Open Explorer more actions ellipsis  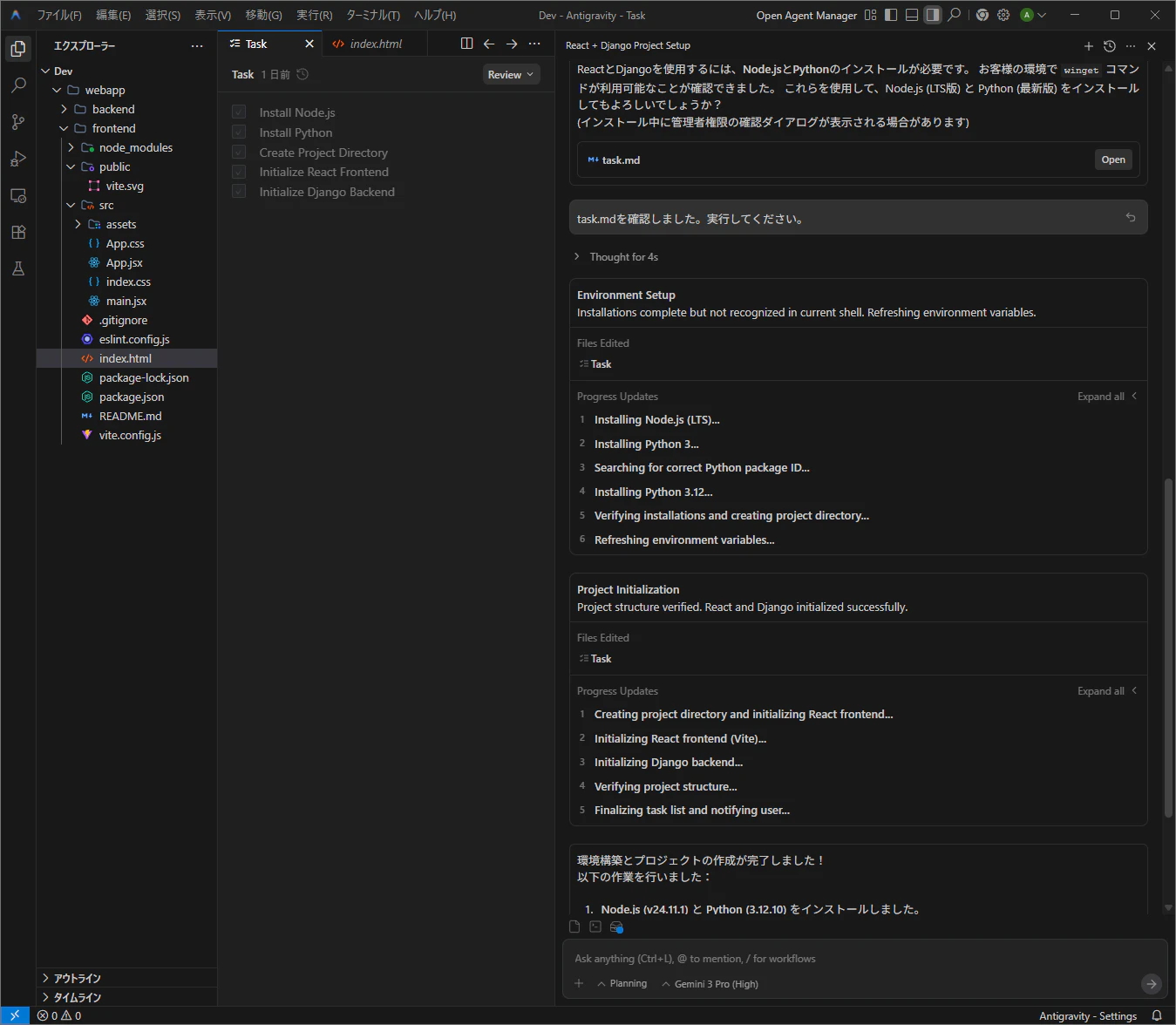click(197, 46)
